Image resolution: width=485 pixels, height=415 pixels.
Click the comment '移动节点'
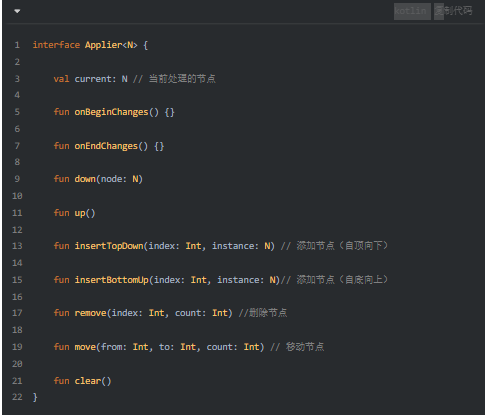[x=305, y=347]
